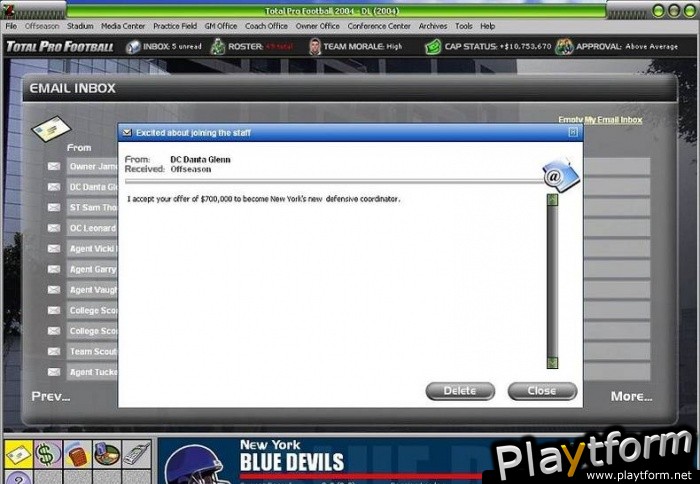
Task: Click the TEAM MORALE: High text
Action: click(362, 46)
